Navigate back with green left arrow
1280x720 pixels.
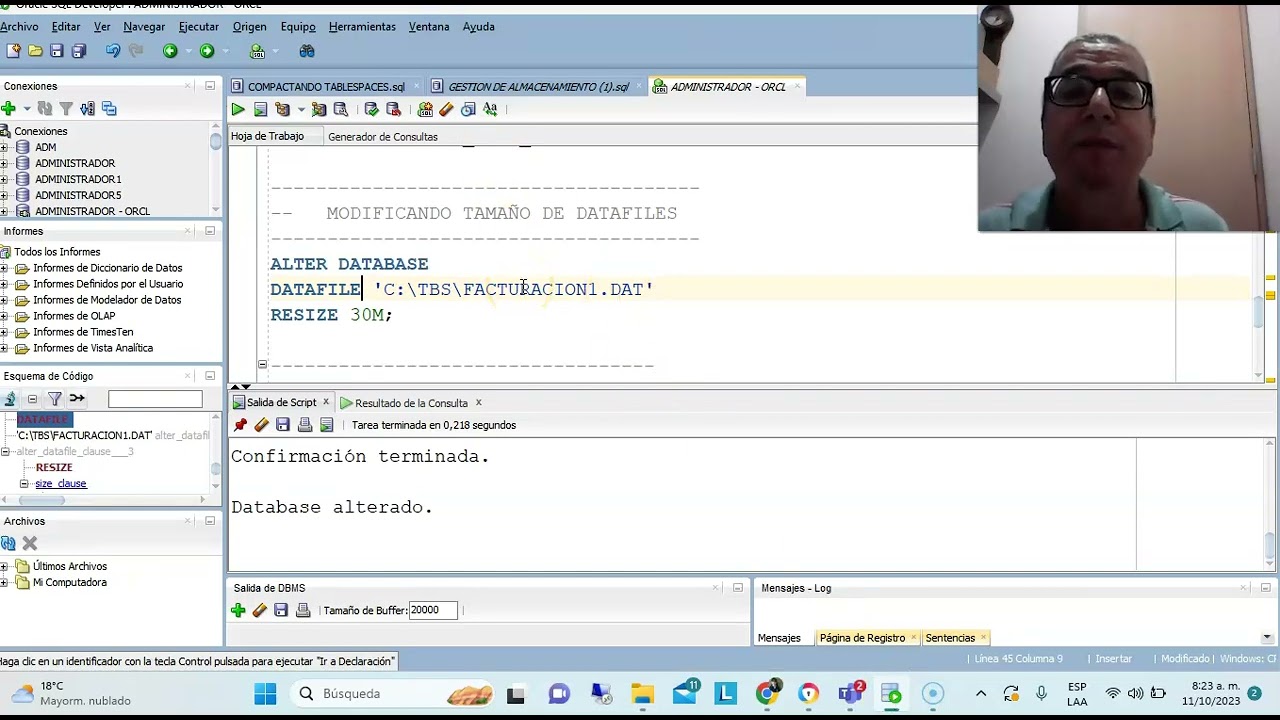[170, 51]
